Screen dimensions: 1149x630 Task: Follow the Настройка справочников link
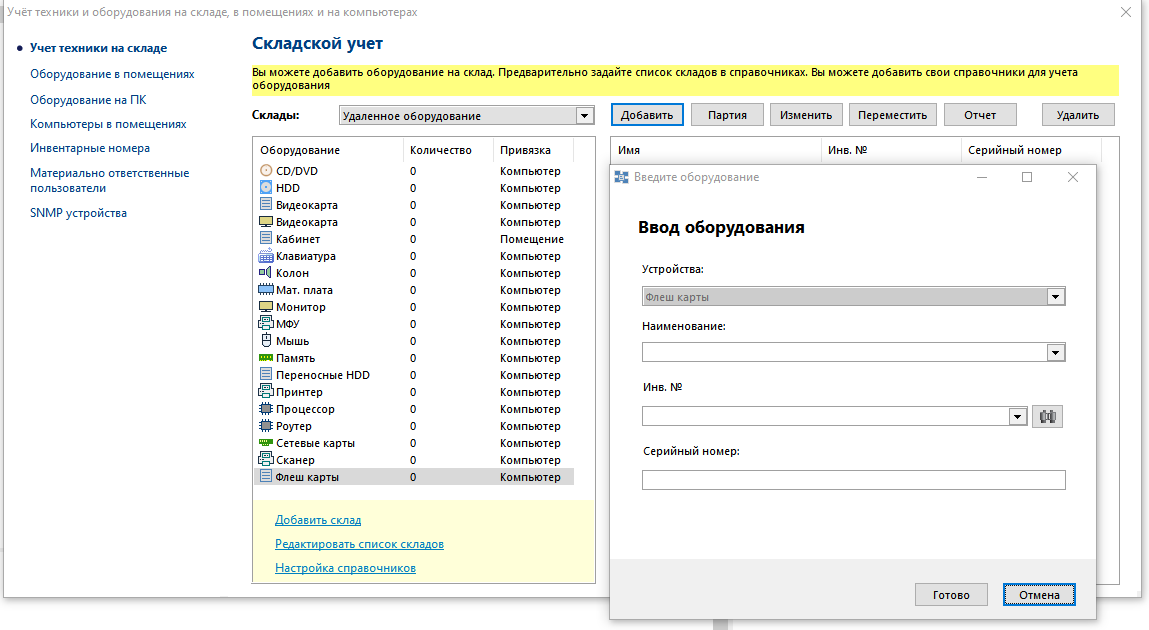pos(345,568)
